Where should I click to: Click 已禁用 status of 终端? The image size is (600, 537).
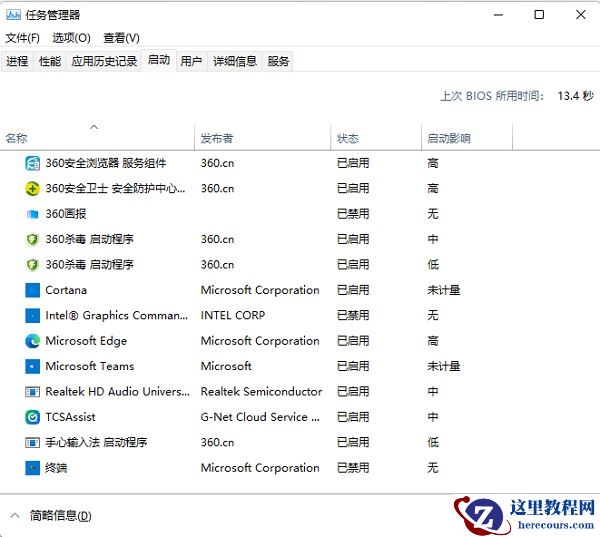[353, 468]
